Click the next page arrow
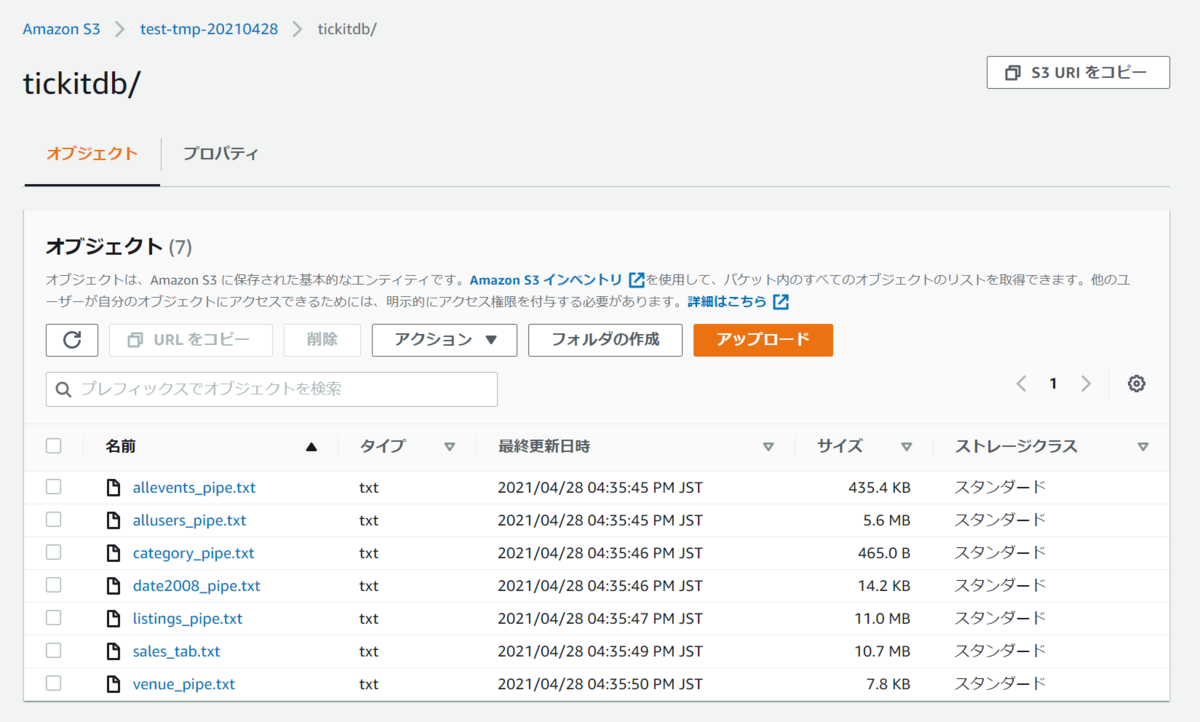The width and height of the screenshot is (1200, 722). [1086, 384]
